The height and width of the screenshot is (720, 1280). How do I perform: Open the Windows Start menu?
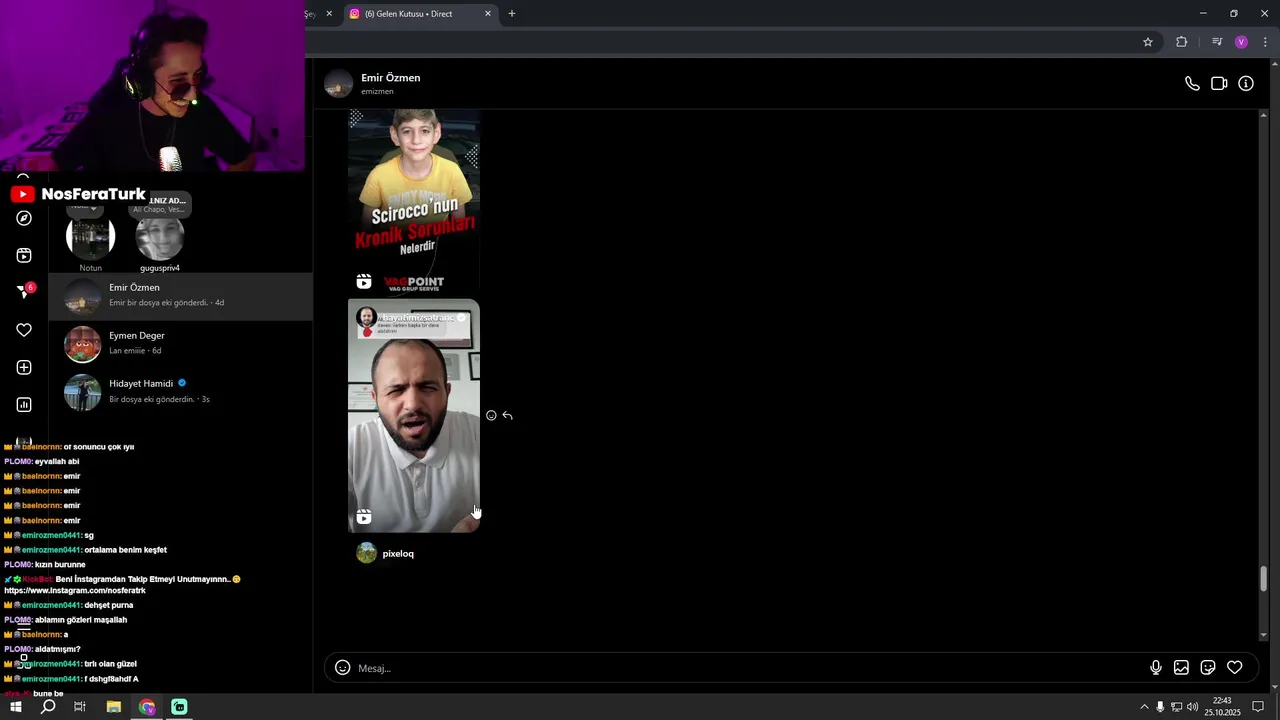[16, 707]
